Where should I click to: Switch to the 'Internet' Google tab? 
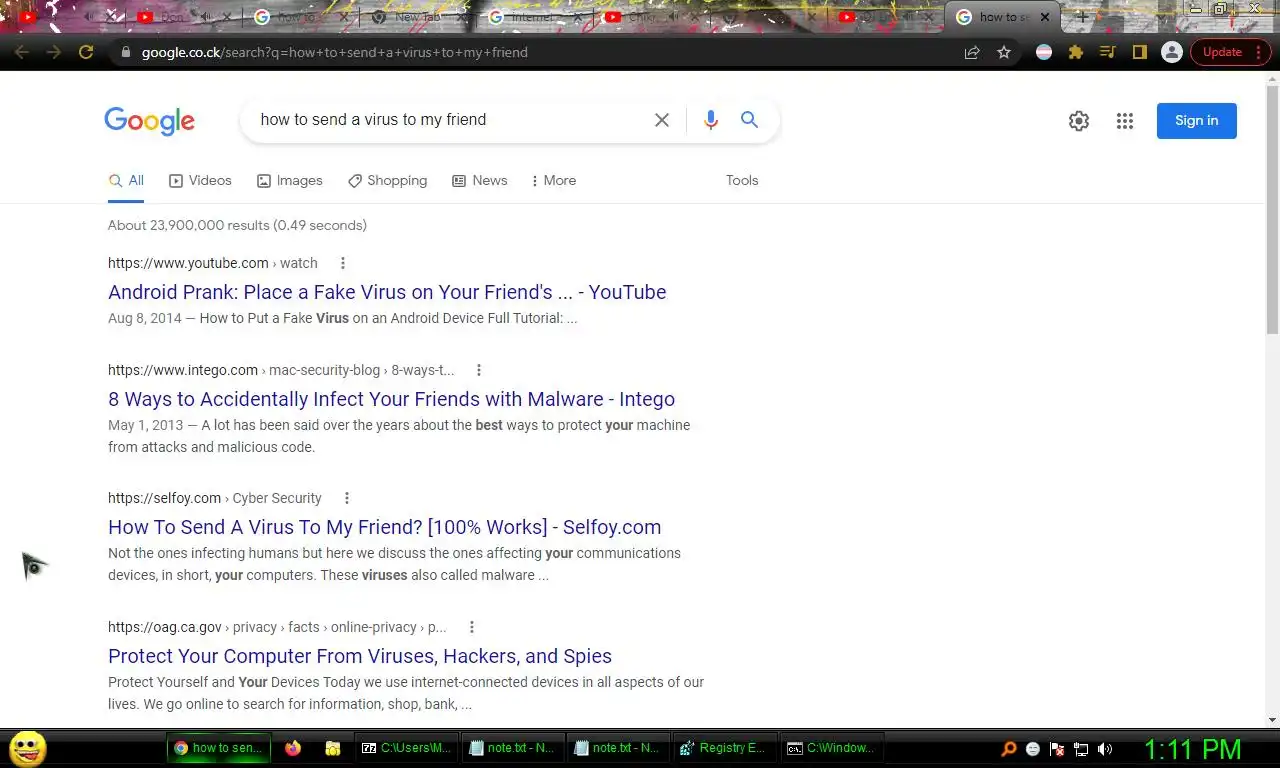point(536,17)
